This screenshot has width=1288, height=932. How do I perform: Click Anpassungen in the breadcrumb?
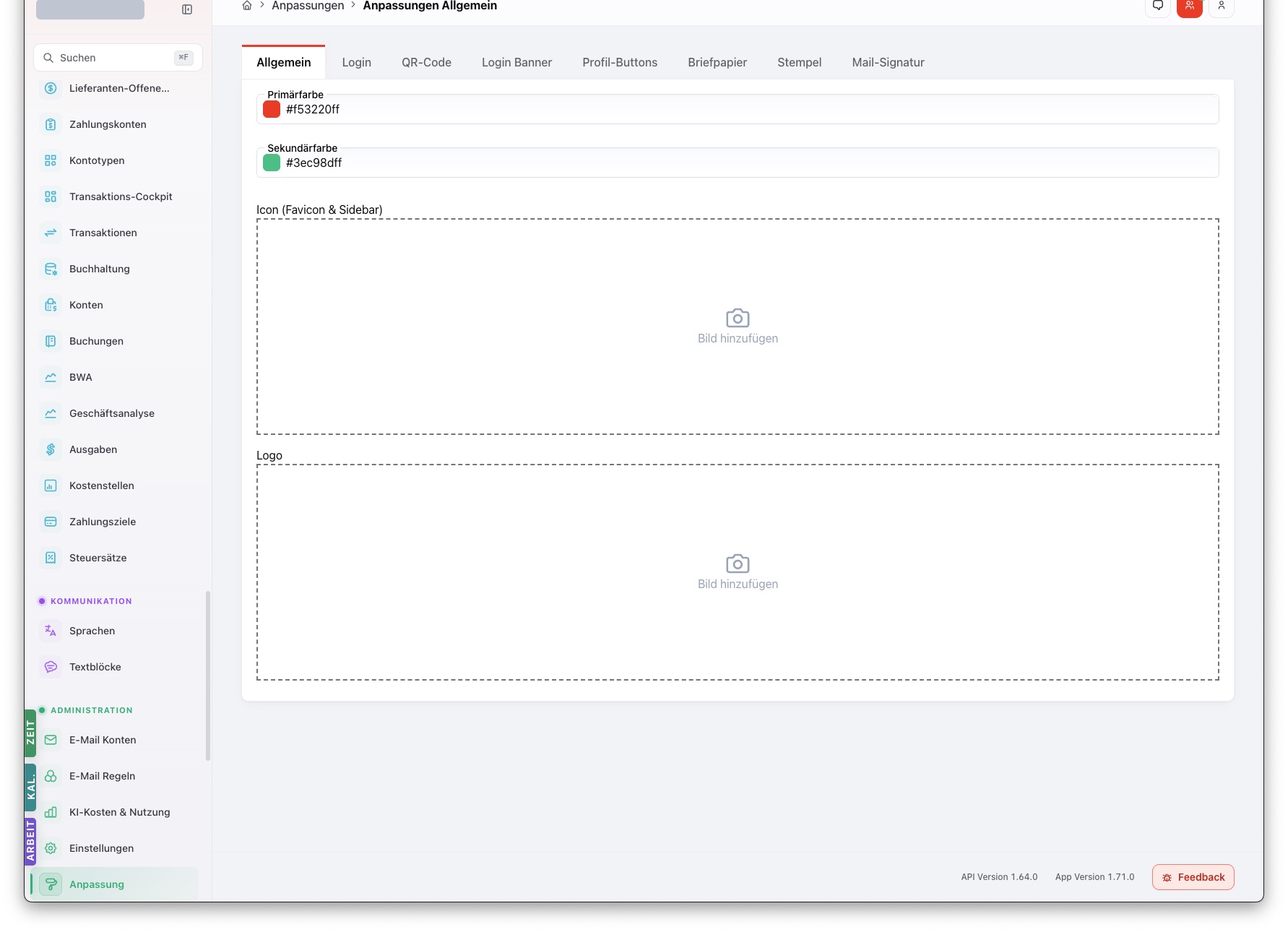pyautogui.click(x=308, y=6)
